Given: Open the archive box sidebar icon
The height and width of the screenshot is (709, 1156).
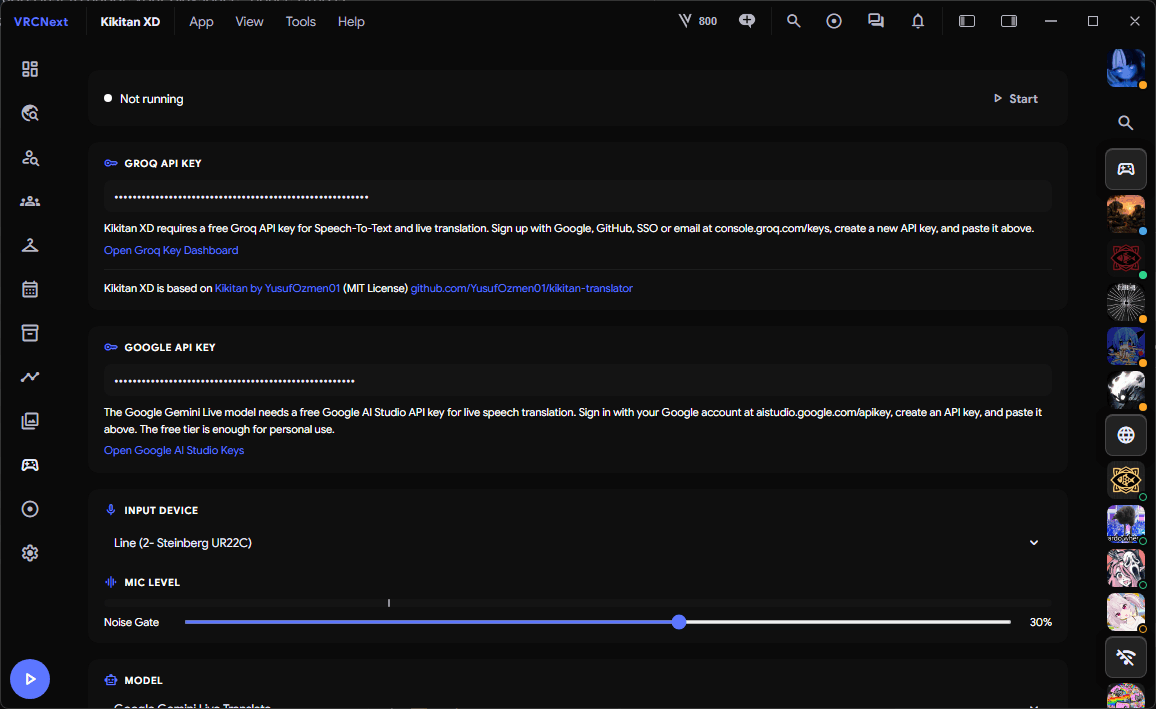Looking at the screenshot, I should (29, 333).
